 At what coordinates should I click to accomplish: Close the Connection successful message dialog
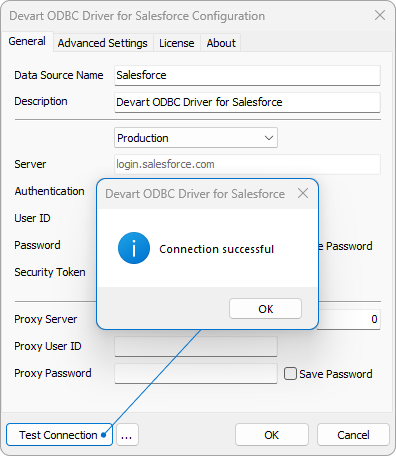coord(303,193)
